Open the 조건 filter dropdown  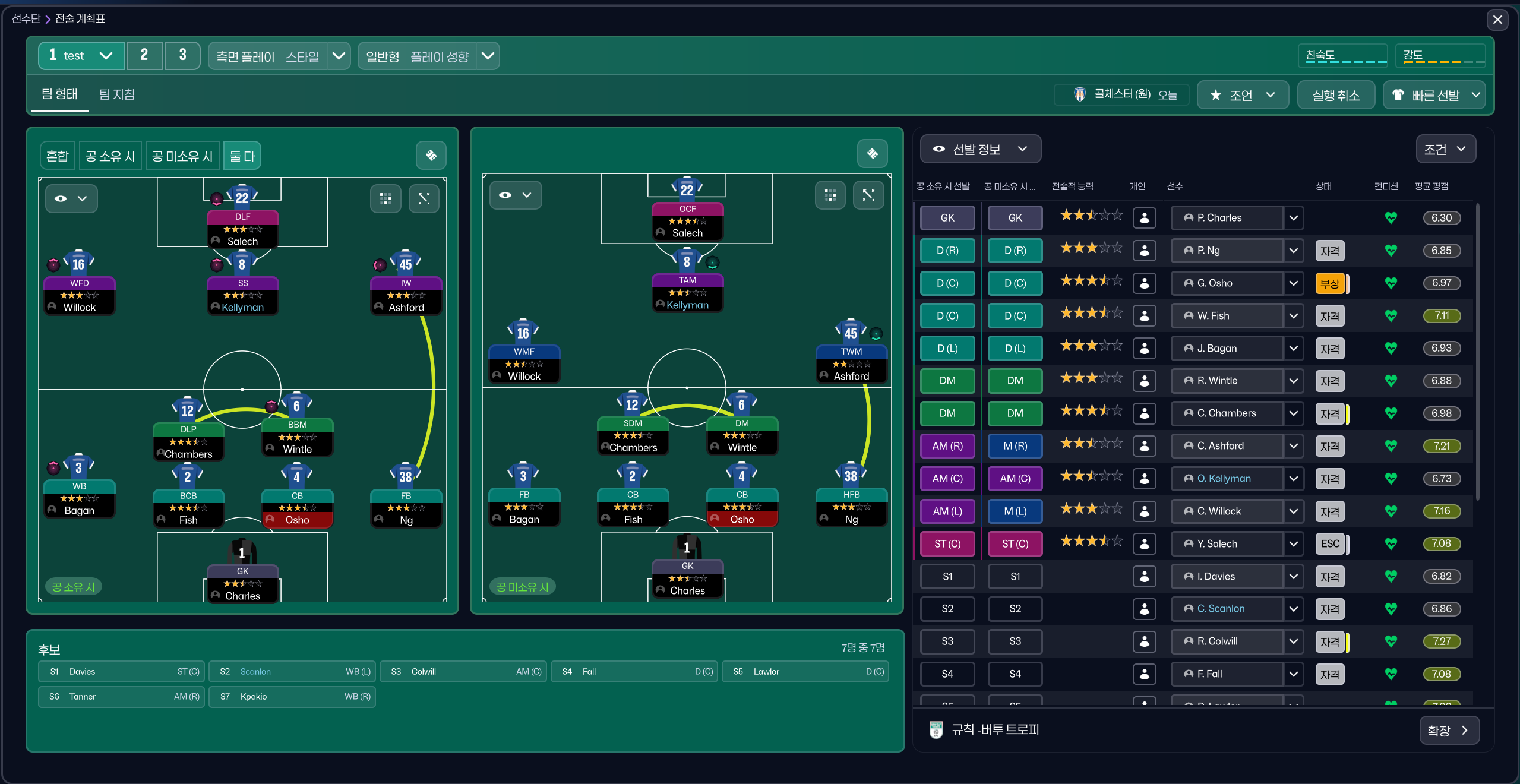(x=1446, y=149)
